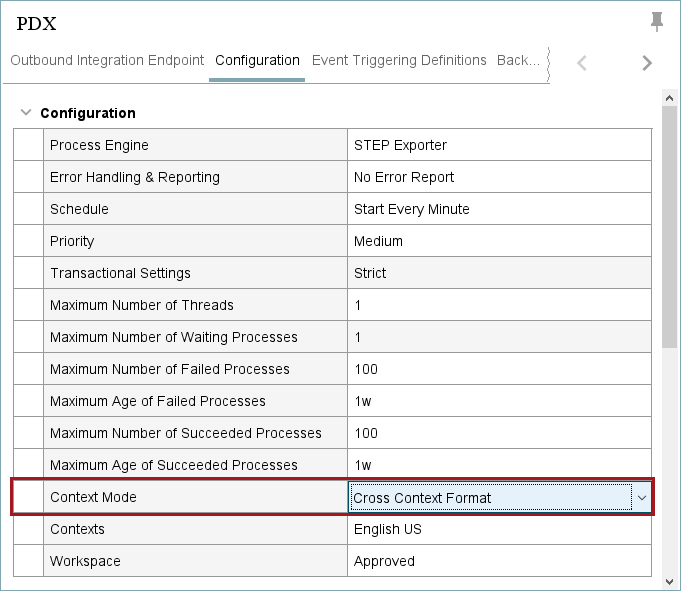The height and width of the screenshot is (591, 681).
Task: Pin the PDX panel with pushpin icon
Action: click(x=657, y=22)
